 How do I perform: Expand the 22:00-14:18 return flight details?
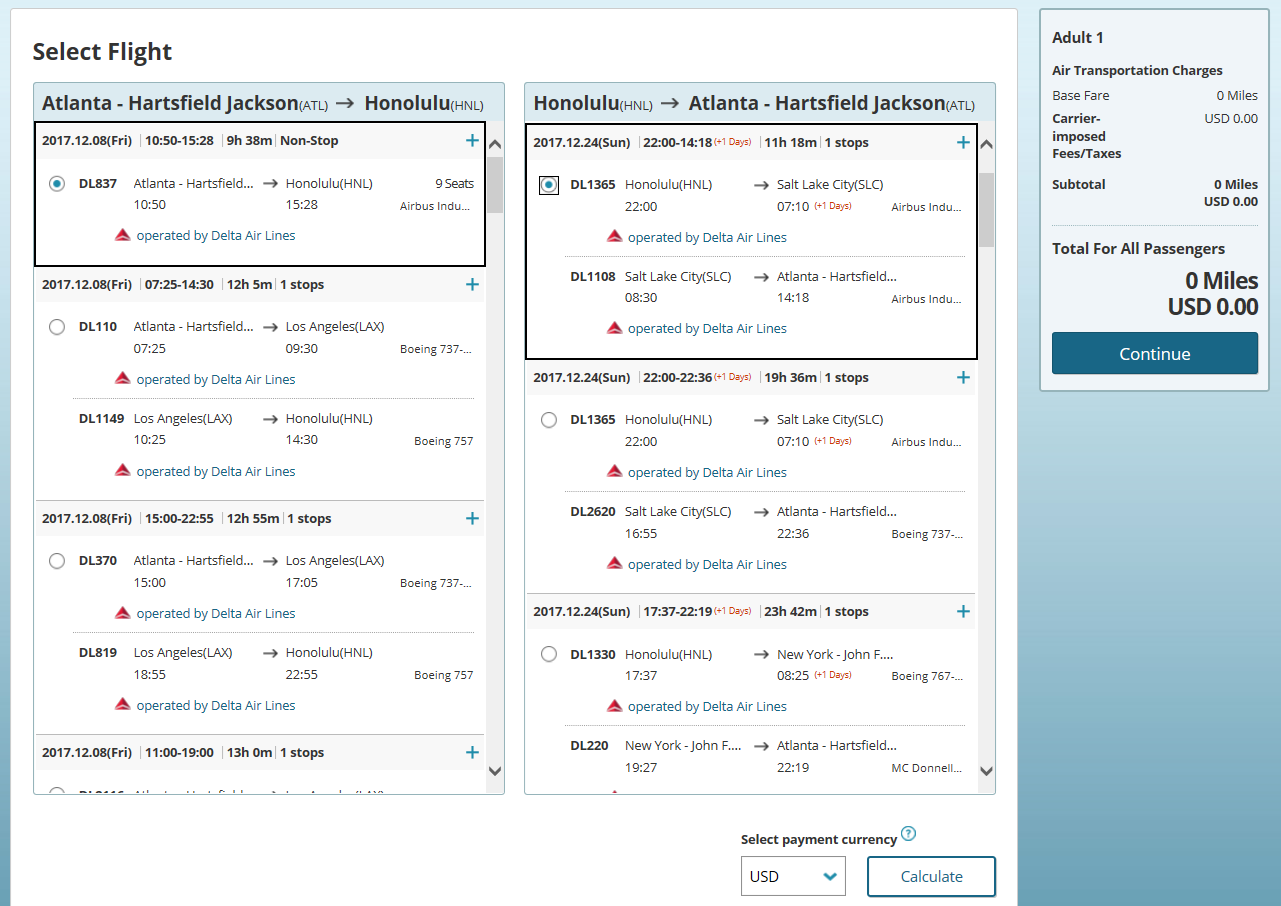(963, 143)
